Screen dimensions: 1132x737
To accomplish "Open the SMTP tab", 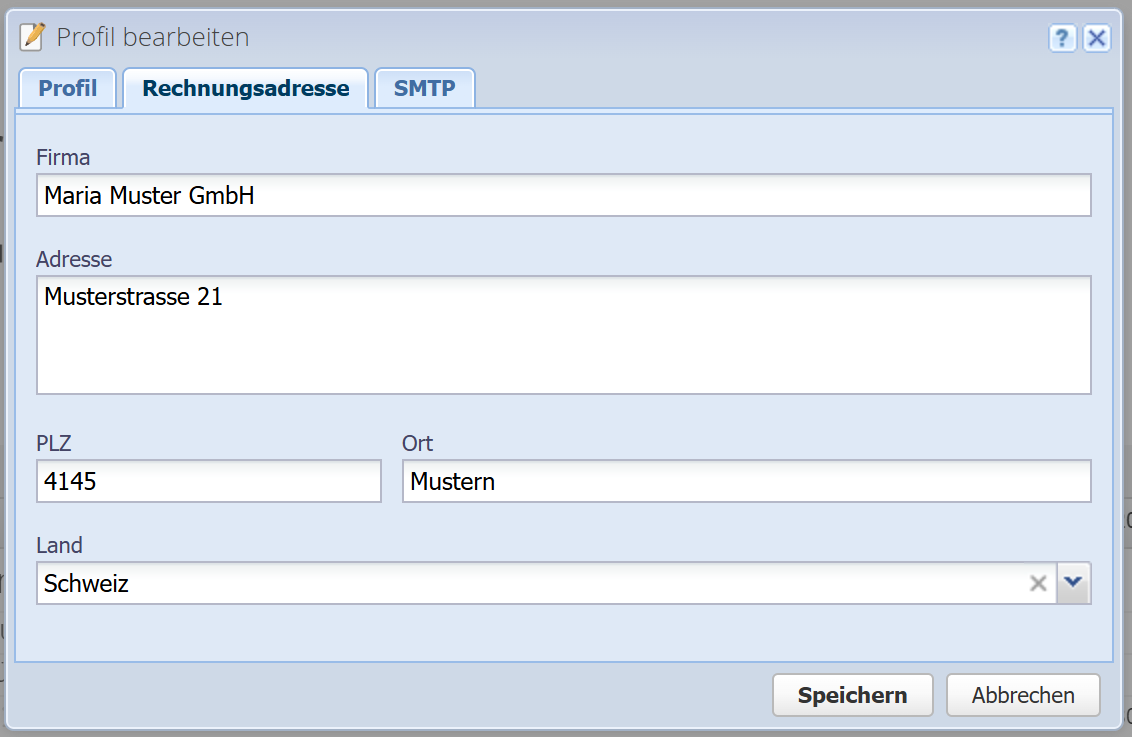I will coord(424,88).
